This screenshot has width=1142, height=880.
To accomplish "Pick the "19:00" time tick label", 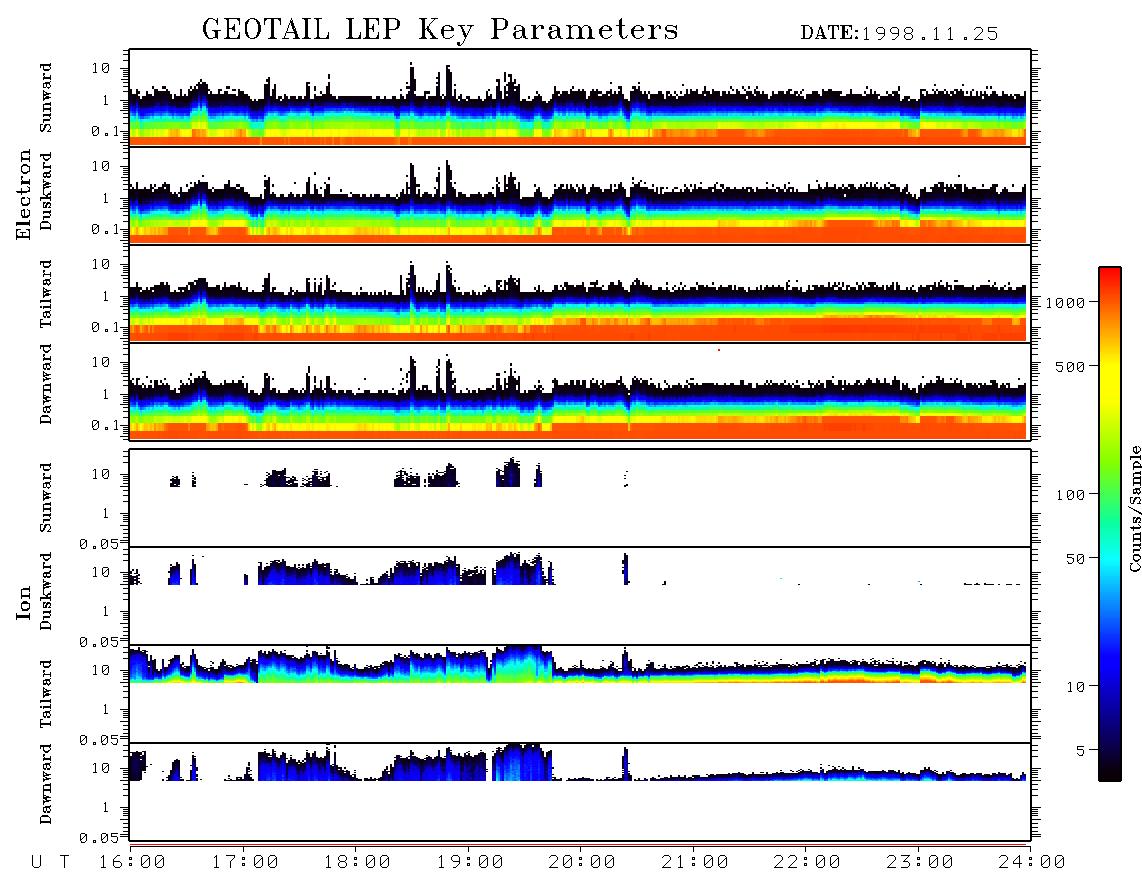I will point(470,862).
